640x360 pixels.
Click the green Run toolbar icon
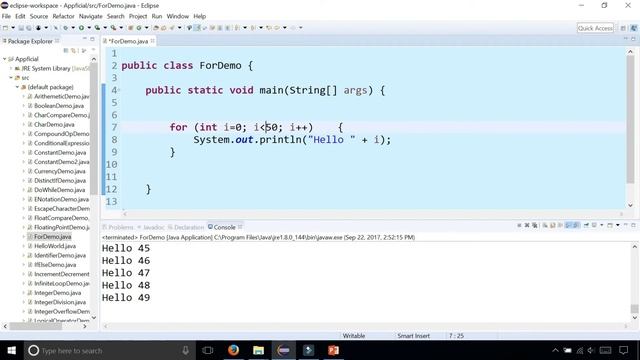81,28
